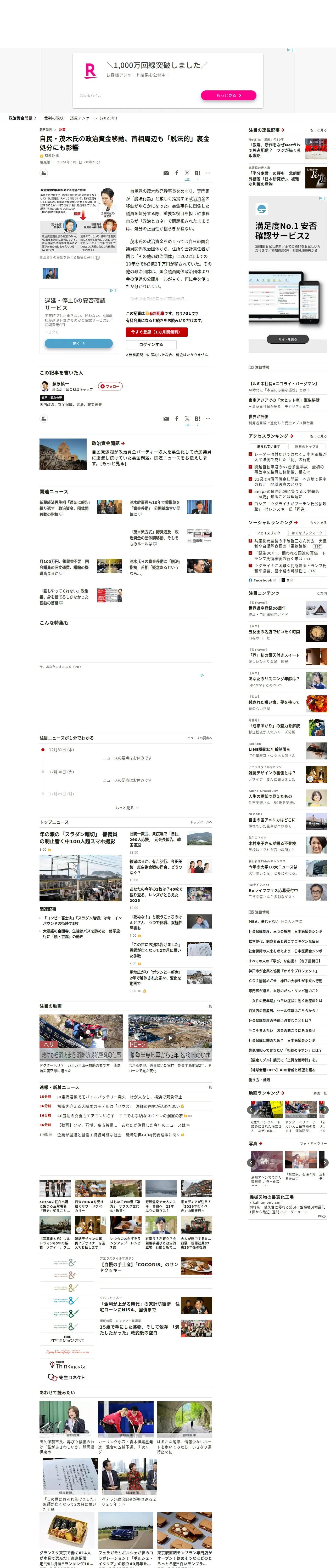Open the 政治資金問題 breadcrumb chevron
336x1568 pixels.
pos(35,118)
